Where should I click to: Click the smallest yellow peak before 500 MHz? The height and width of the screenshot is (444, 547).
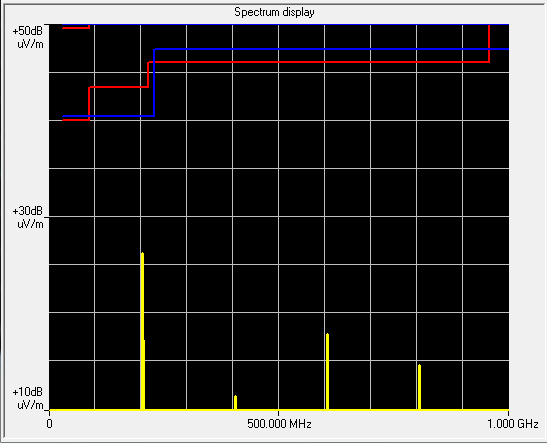pyautogui.click(x=235, y=402)
